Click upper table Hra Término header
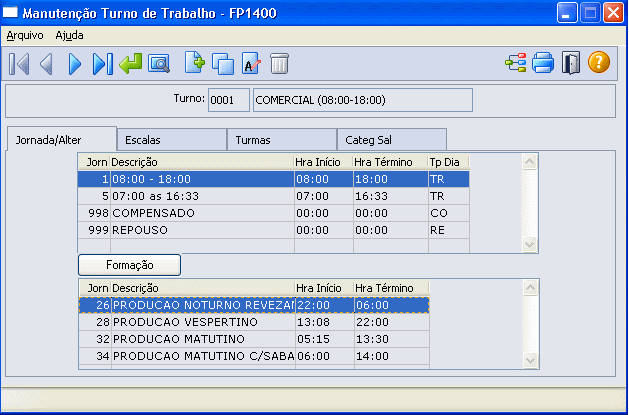This screenshot has width=629, height=415. pyautogui.click(x=391, y=162)
